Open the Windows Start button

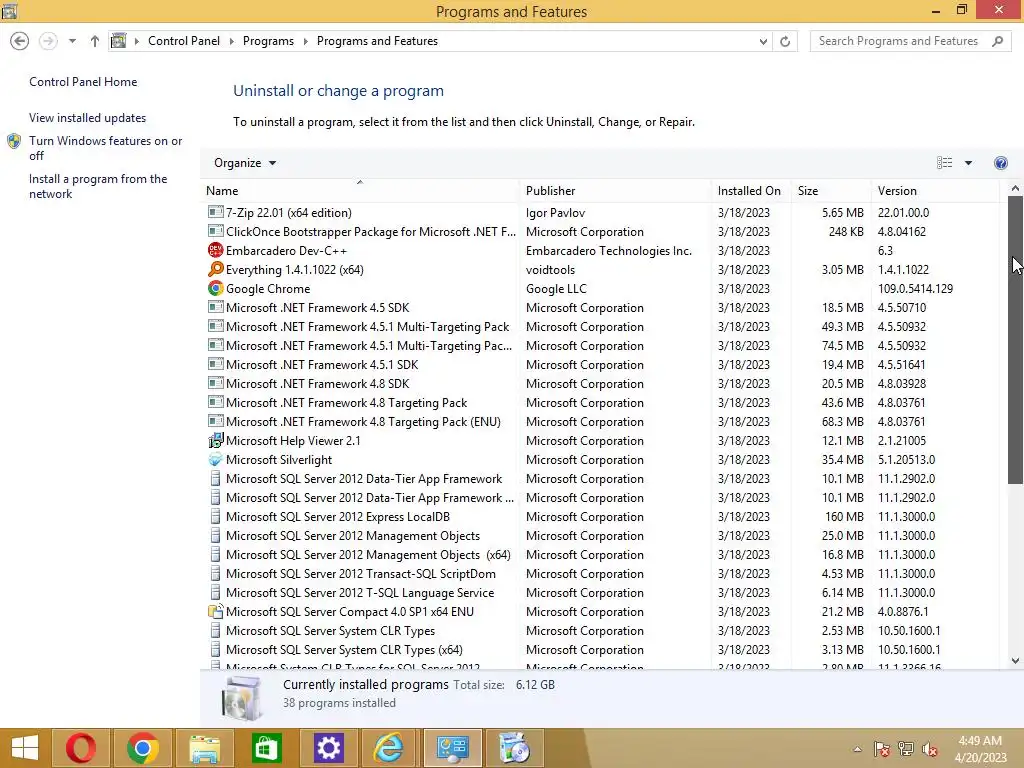[x=25, y=748]
